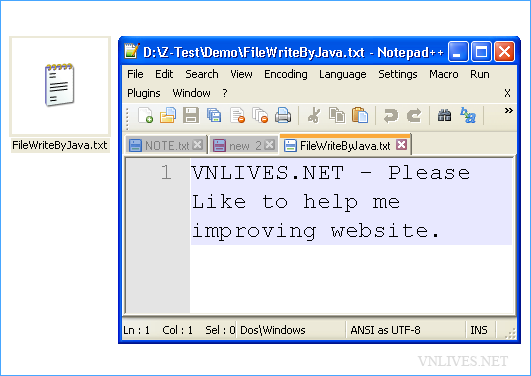Click the Undo arrow icon

390,115
